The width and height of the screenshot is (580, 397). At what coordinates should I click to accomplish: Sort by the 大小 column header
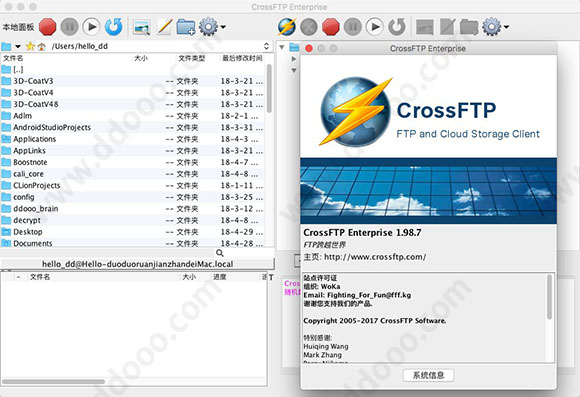click(x=141, y=58)
